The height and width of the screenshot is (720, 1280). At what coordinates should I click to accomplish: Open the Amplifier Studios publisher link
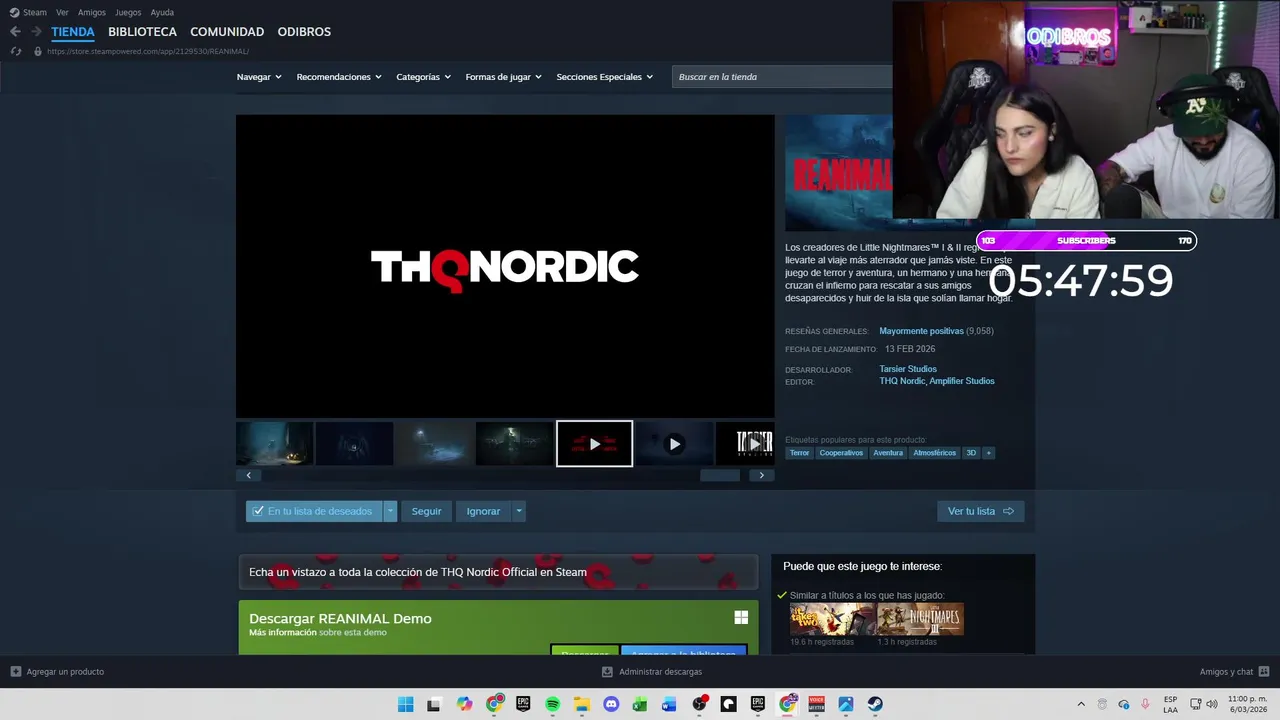(962, 381)
